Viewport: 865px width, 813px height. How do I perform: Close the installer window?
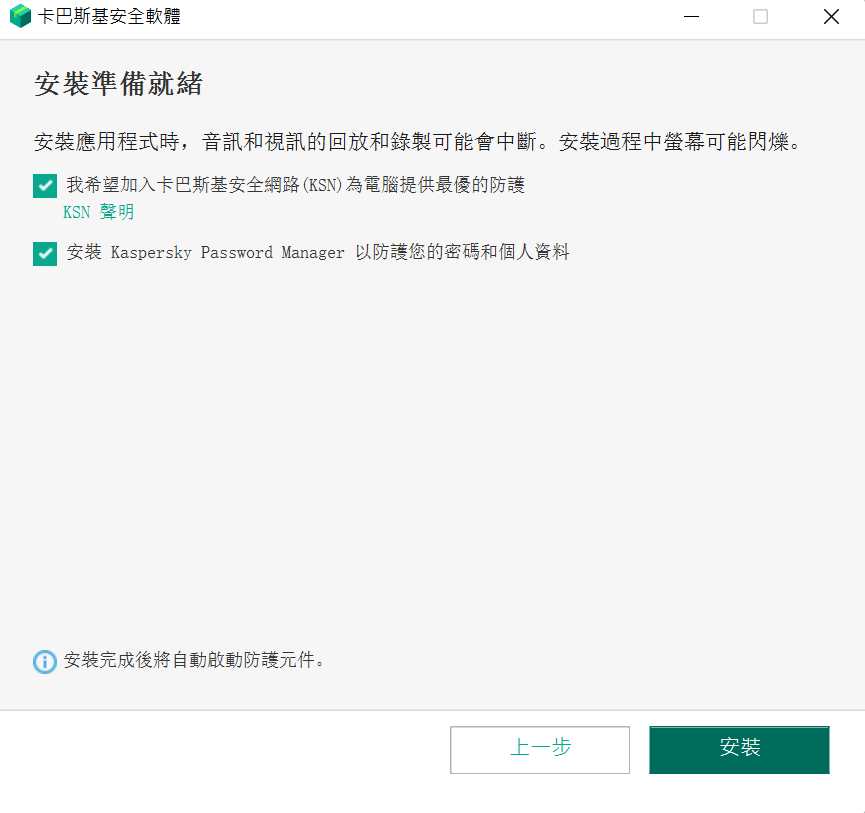[831, 17]
